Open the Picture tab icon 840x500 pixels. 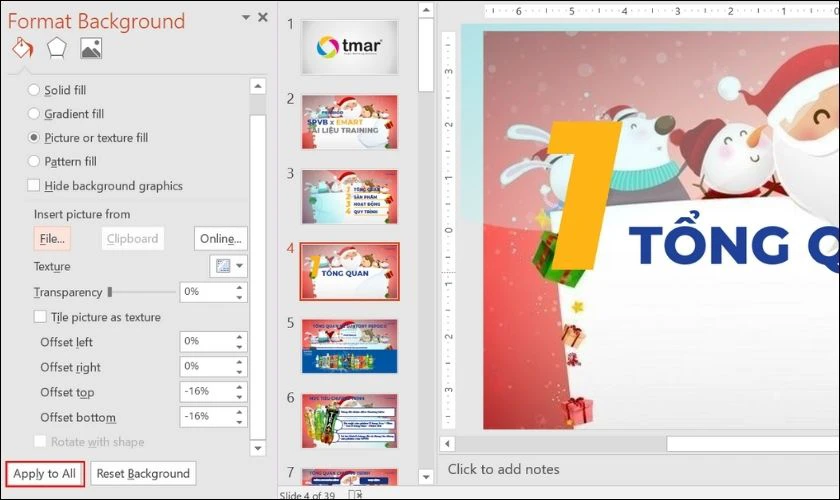pos(91,48)
